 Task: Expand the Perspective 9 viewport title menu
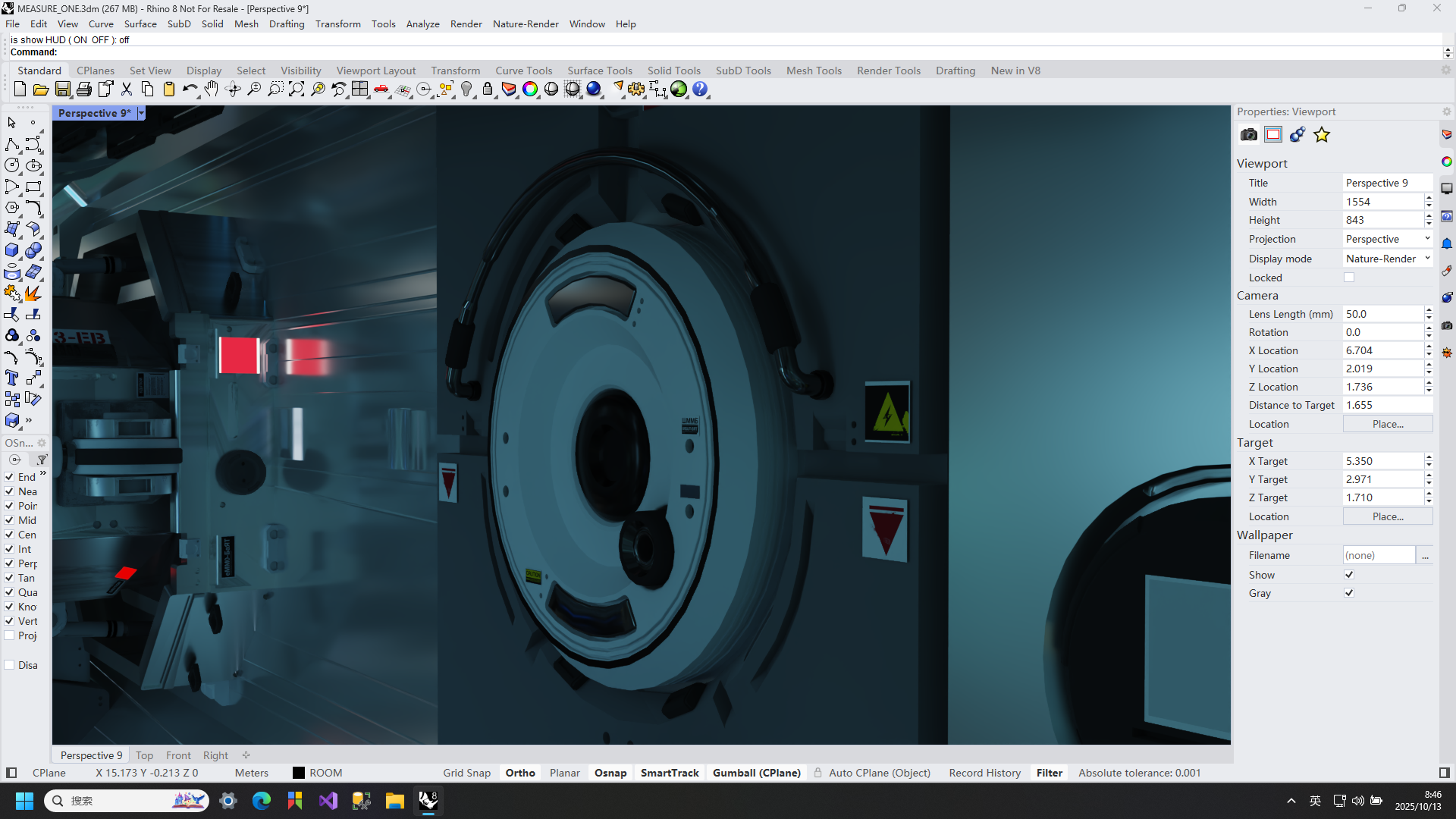click(x=141, y=113)
